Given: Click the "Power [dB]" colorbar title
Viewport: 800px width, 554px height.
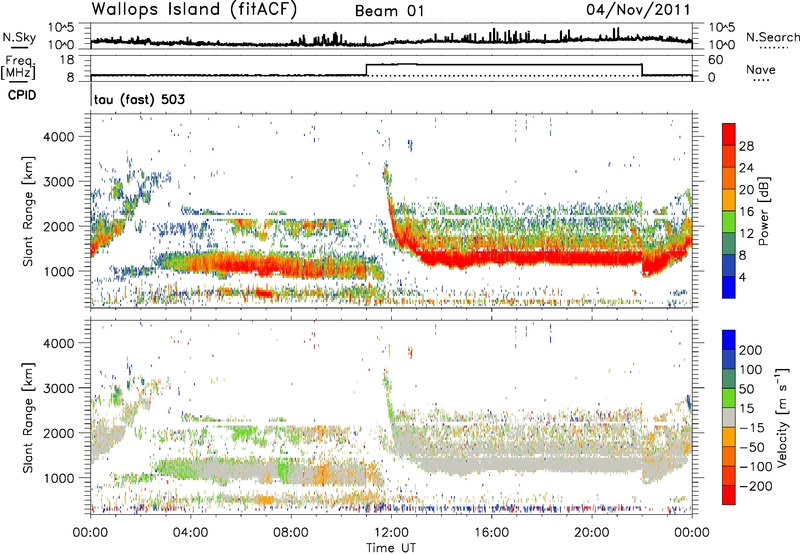Looking at the screenshot, I should click(x=764, y=211).
